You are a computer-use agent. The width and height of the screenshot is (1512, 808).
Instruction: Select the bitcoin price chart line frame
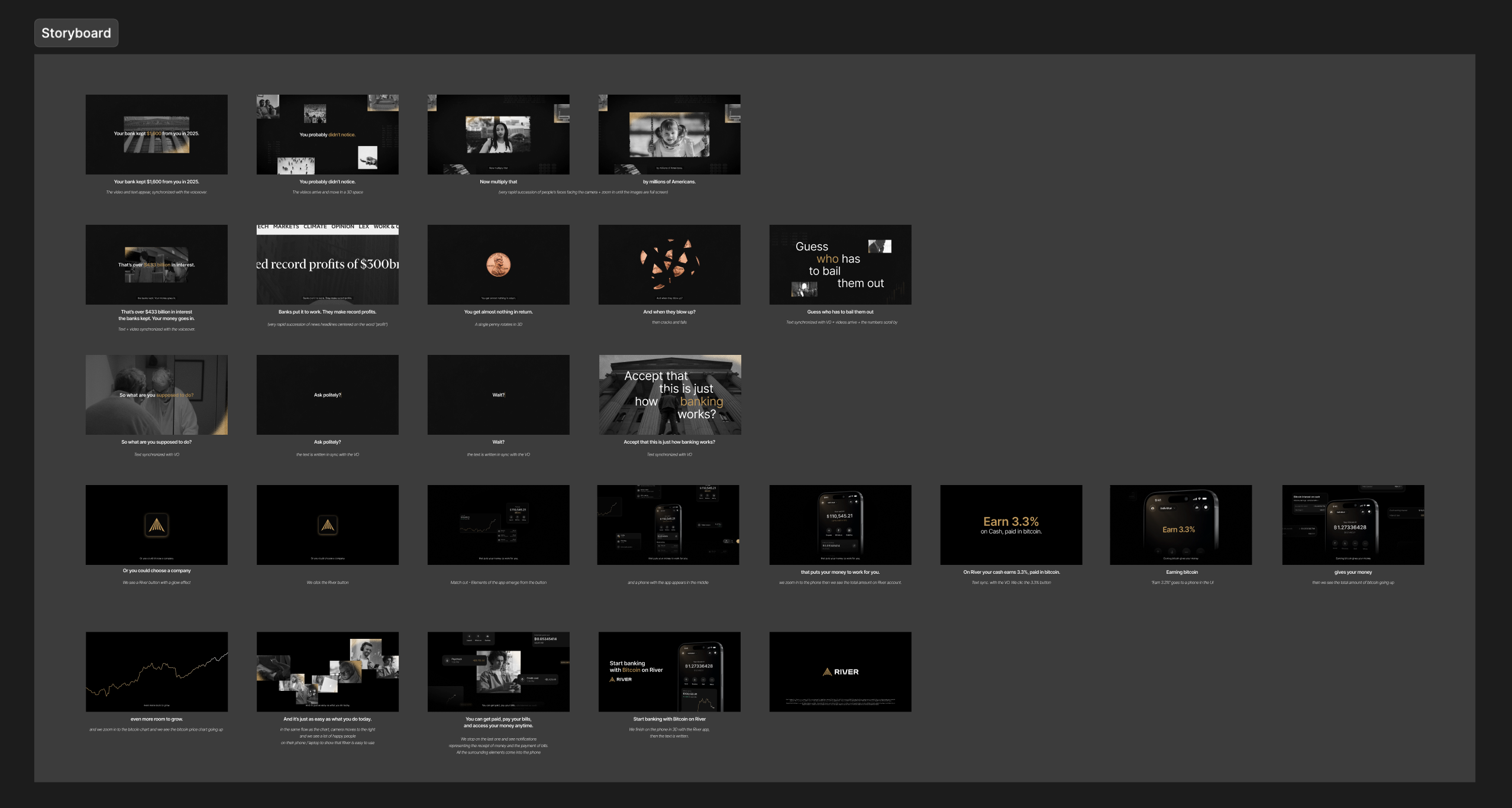click(x=157, y=671)
